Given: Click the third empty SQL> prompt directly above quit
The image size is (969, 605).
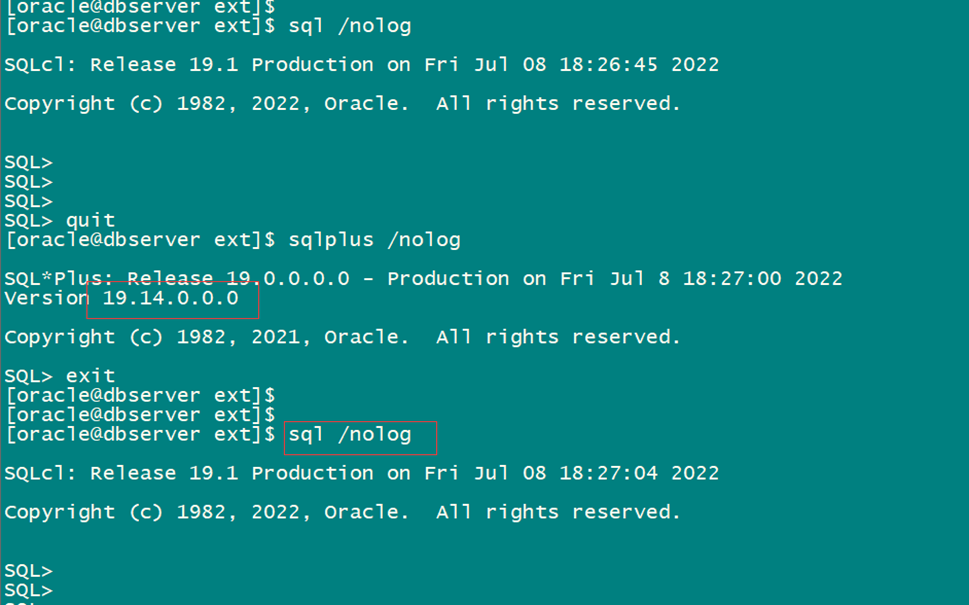Looking at the screenshot, I should (28, 201).
